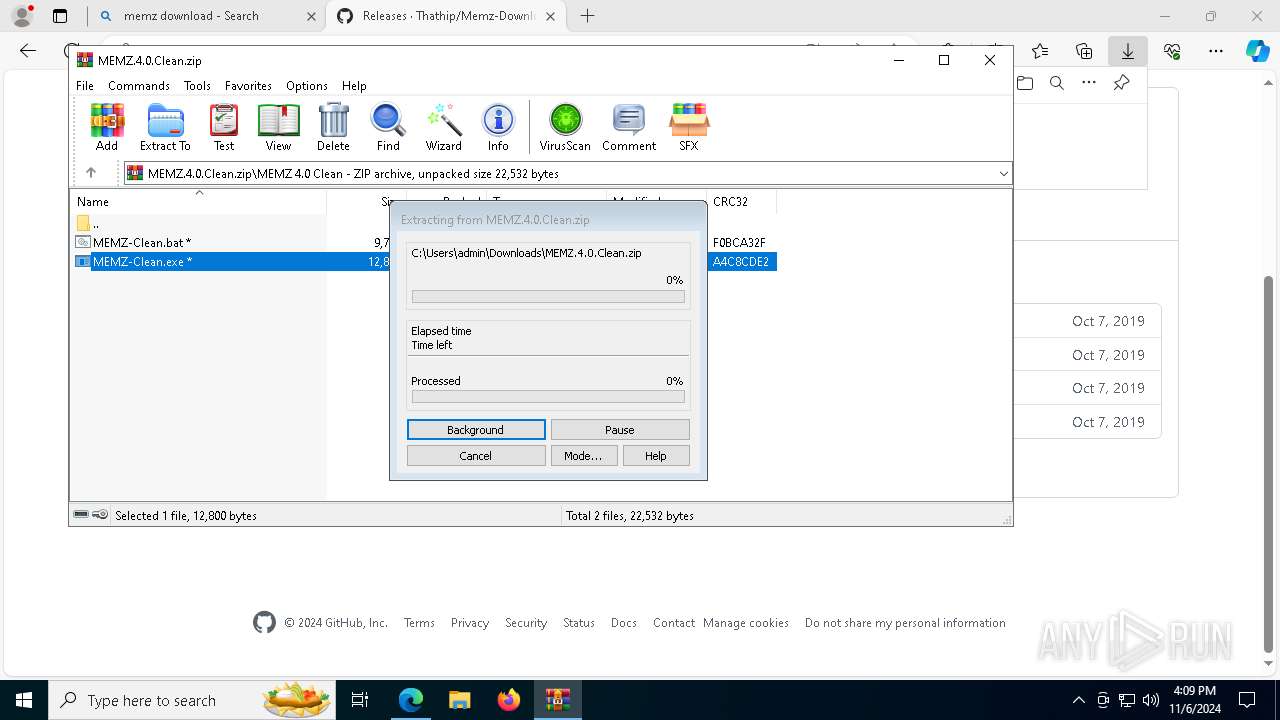Image resolution: width=1280 pixels, height=720 pixels.
Task: Cancel the extraction
Action: click(476, 456)
